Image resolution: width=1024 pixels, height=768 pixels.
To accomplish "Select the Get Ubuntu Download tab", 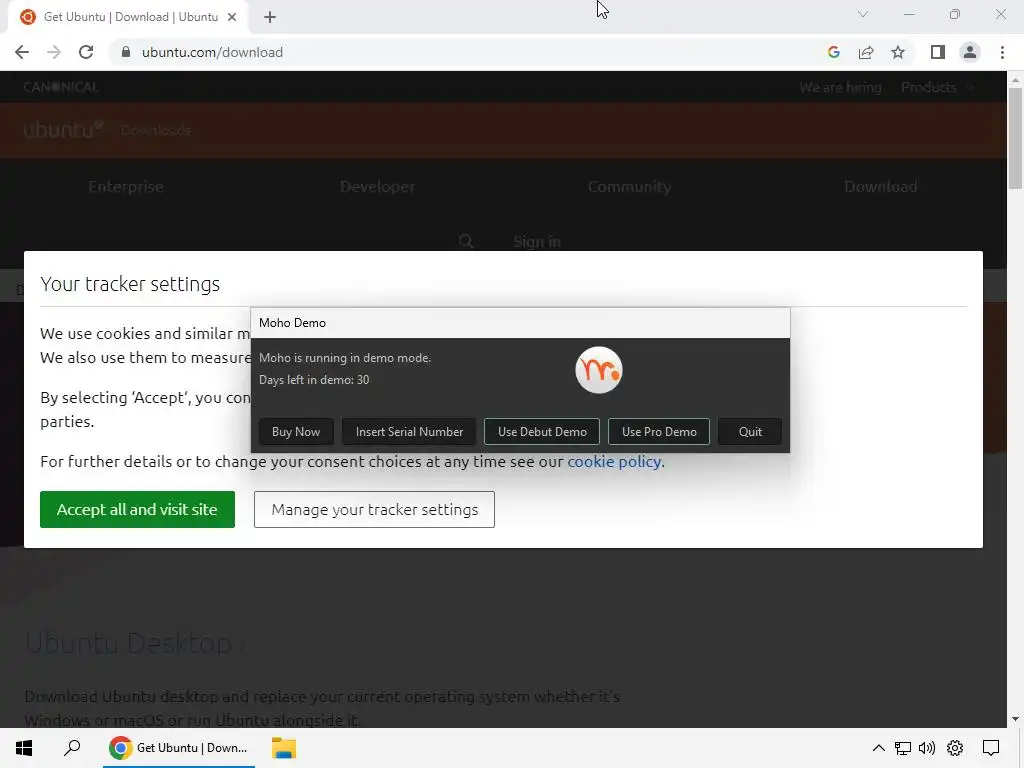I will pos(130,17).
